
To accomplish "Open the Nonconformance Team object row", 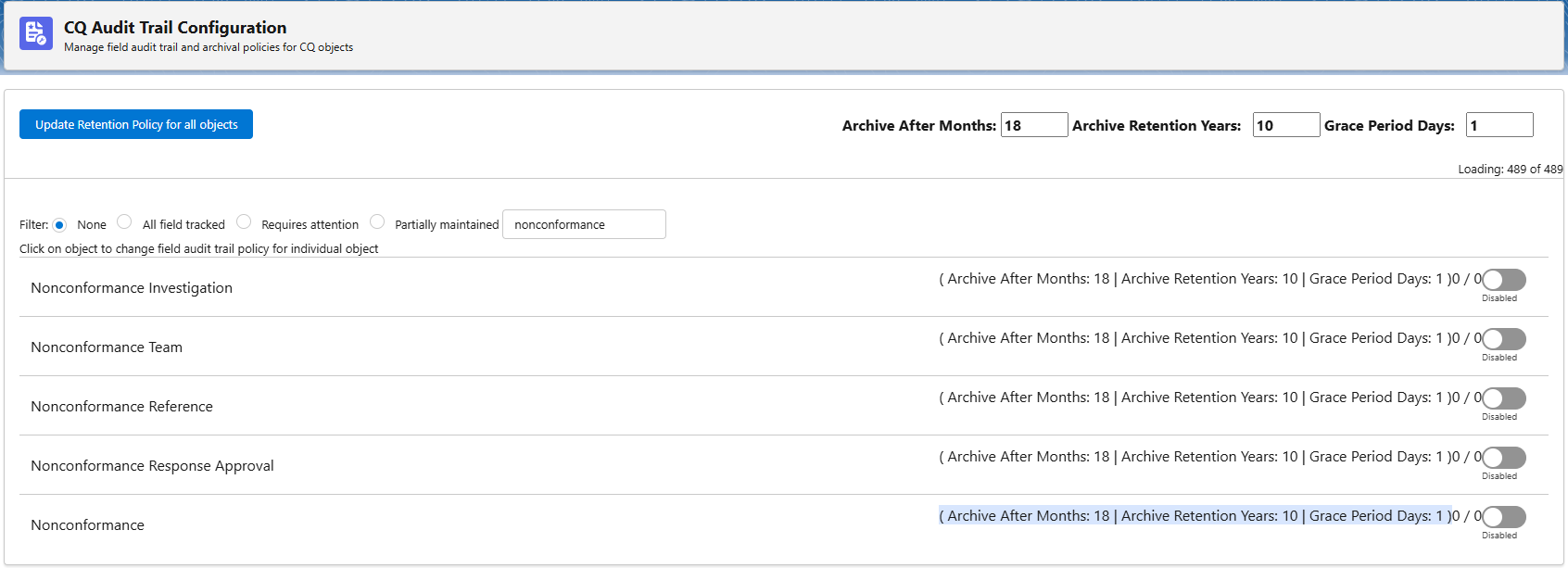I will tap(107, 347).
